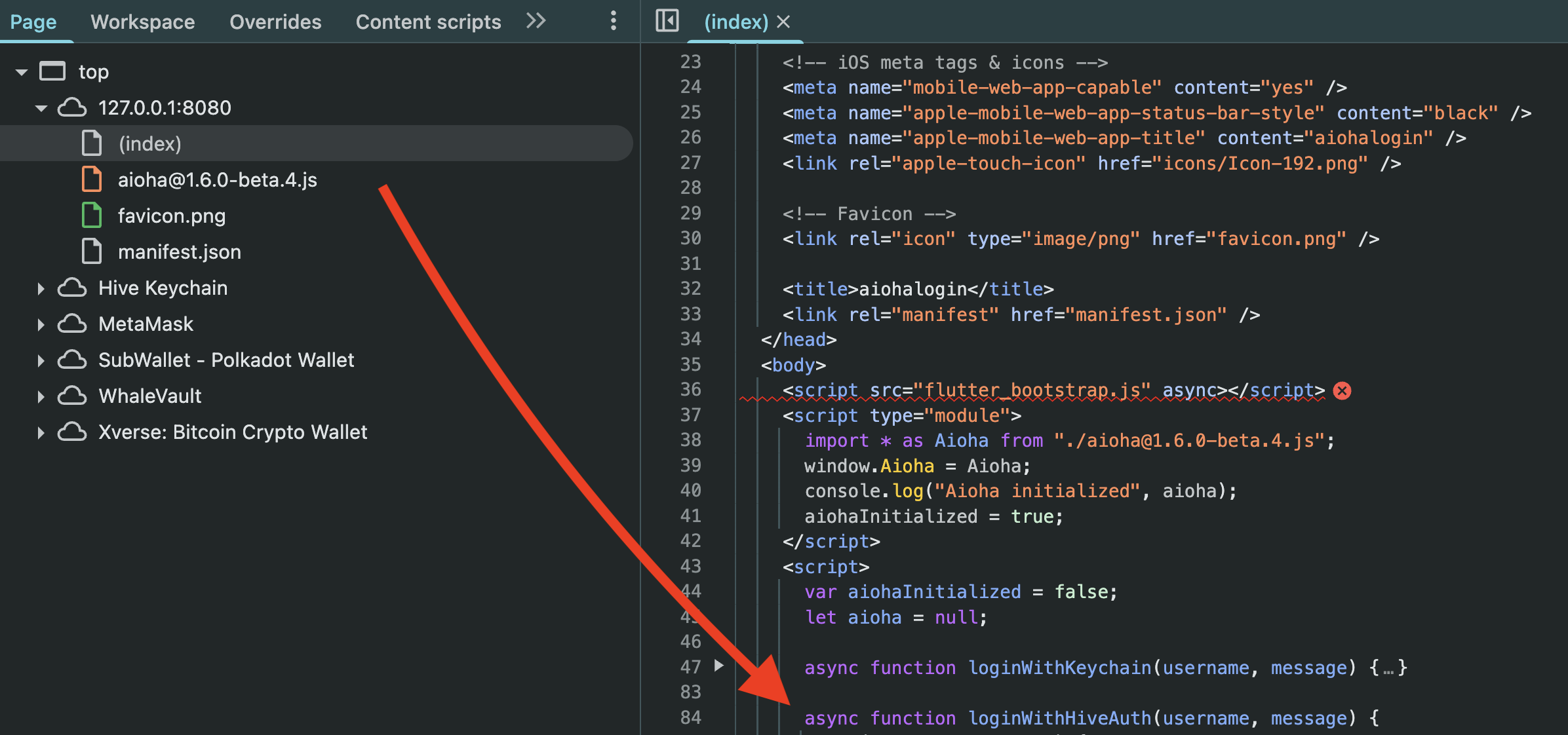
Task: Open more tabs chevron in navigator
Action: coord(536,21)
